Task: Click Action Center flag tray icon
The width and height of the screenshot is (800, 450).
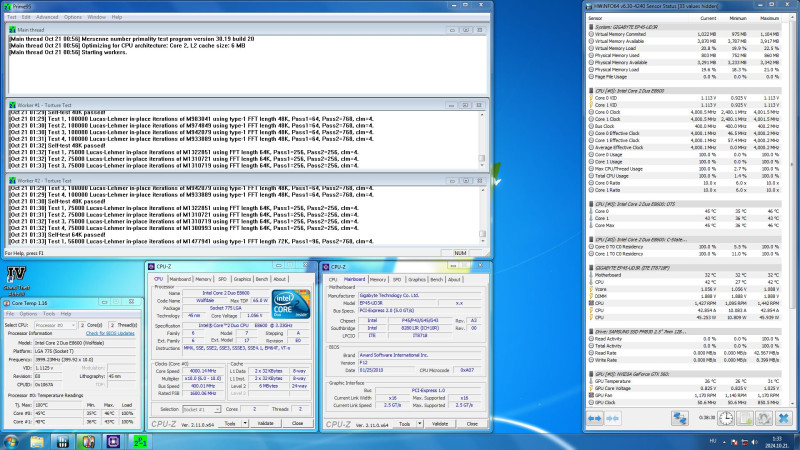Action: click(x=734, y=442)
